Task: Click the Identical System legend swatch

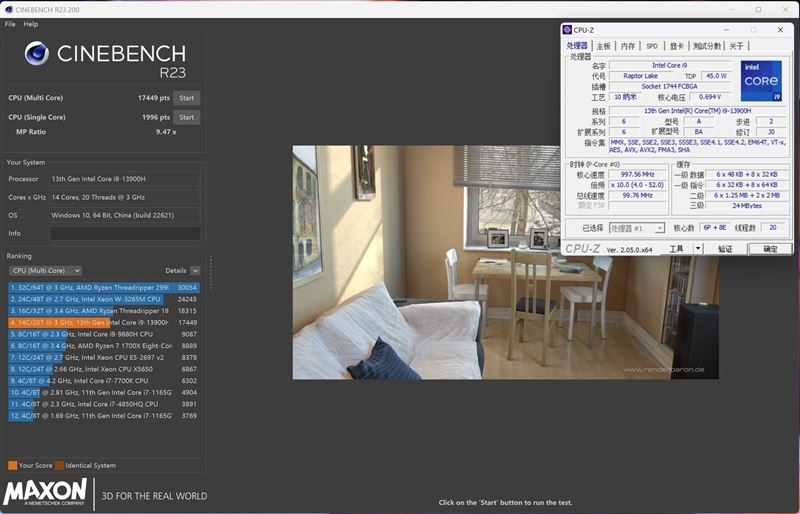Action: click(60, 465)
